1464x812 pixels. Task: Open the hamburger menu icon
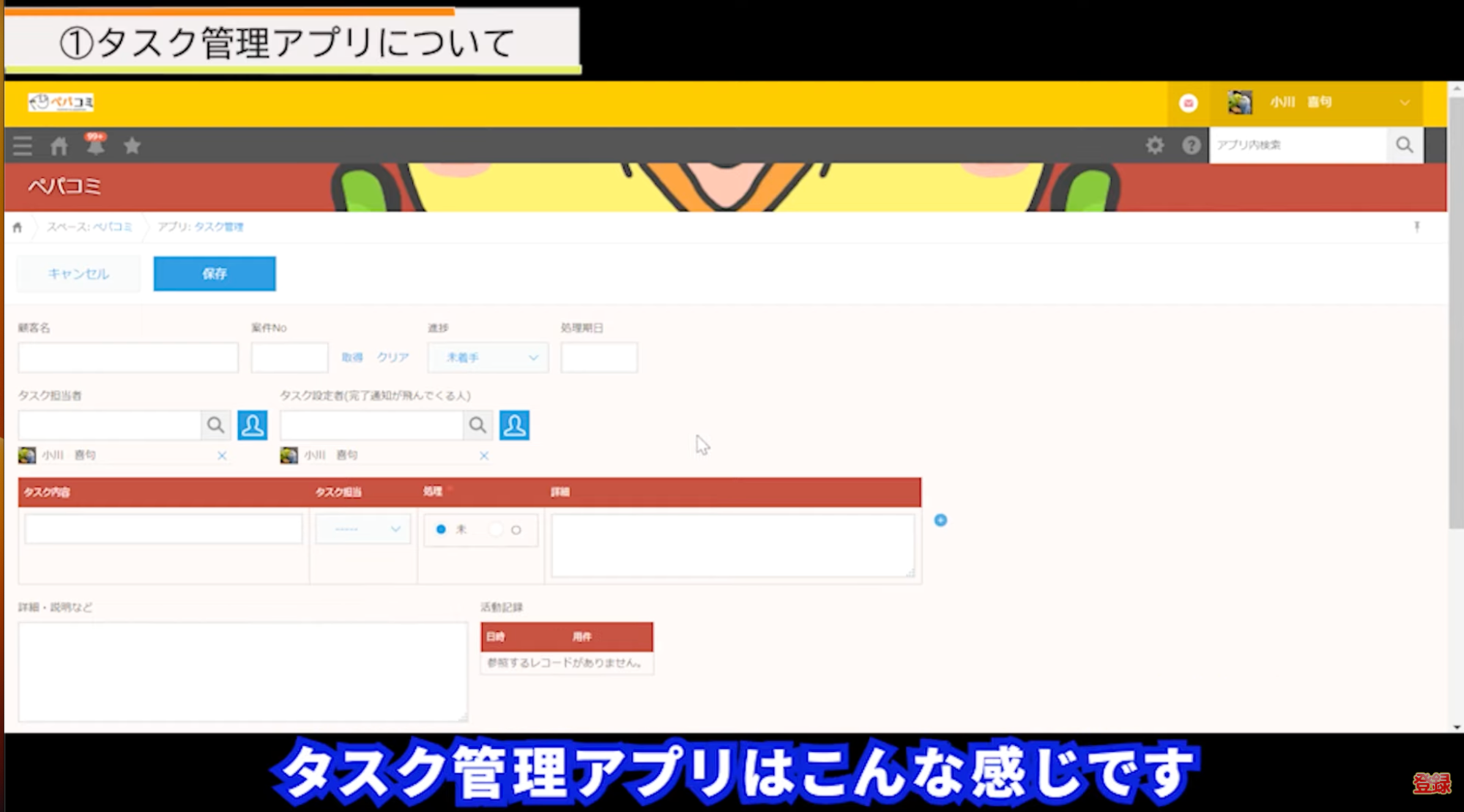pos(22,146)
